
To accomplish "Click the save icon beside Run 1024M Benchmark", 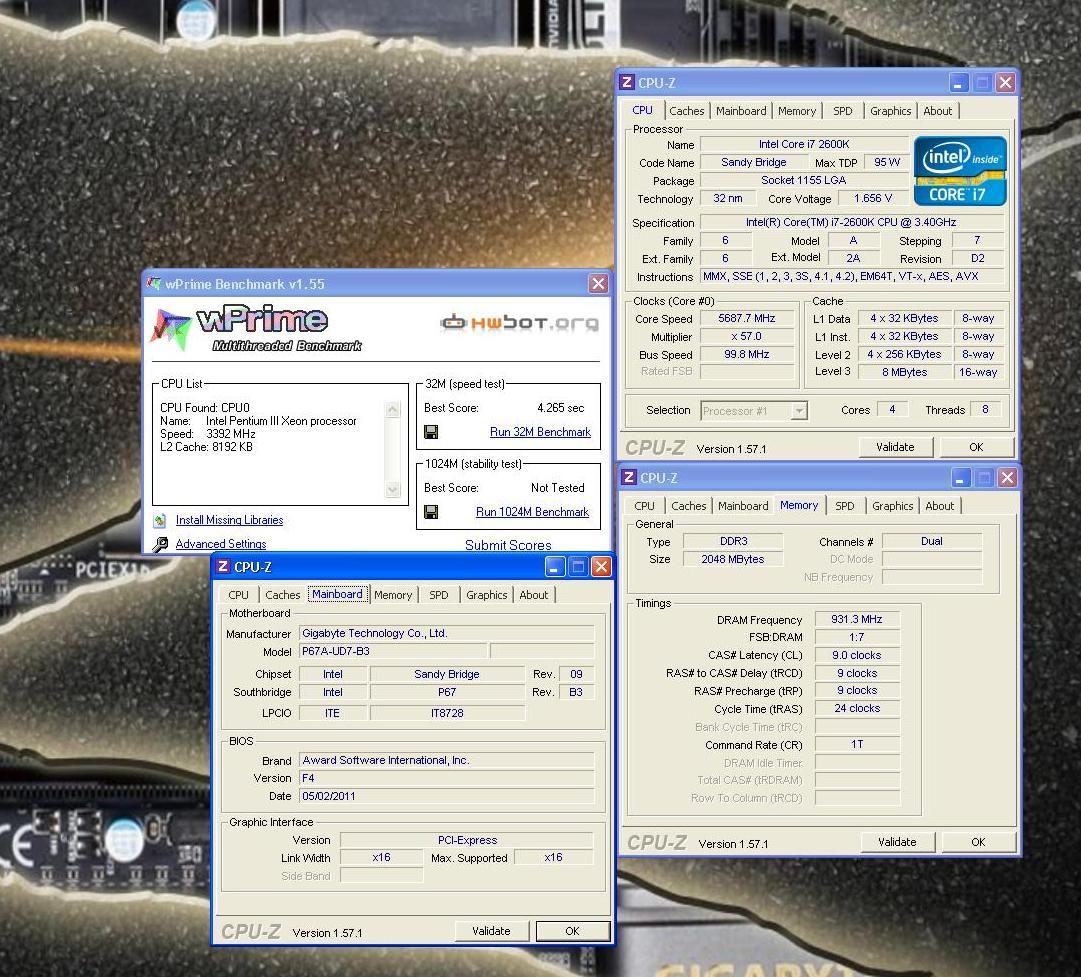I will click(x=431, y=512).
